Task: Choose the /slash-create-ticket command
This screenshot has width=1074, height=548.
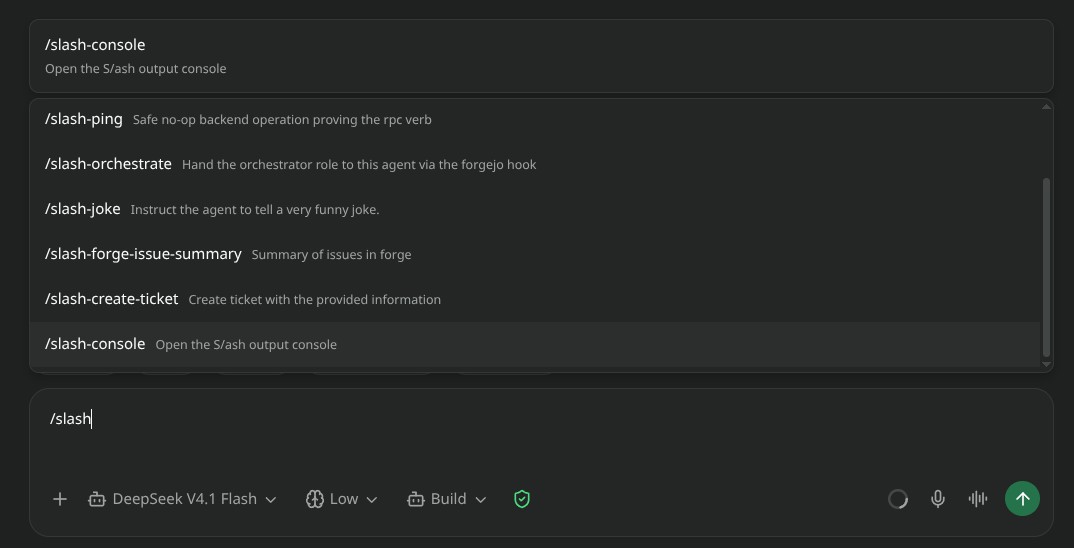Action: tap(535, 299)
